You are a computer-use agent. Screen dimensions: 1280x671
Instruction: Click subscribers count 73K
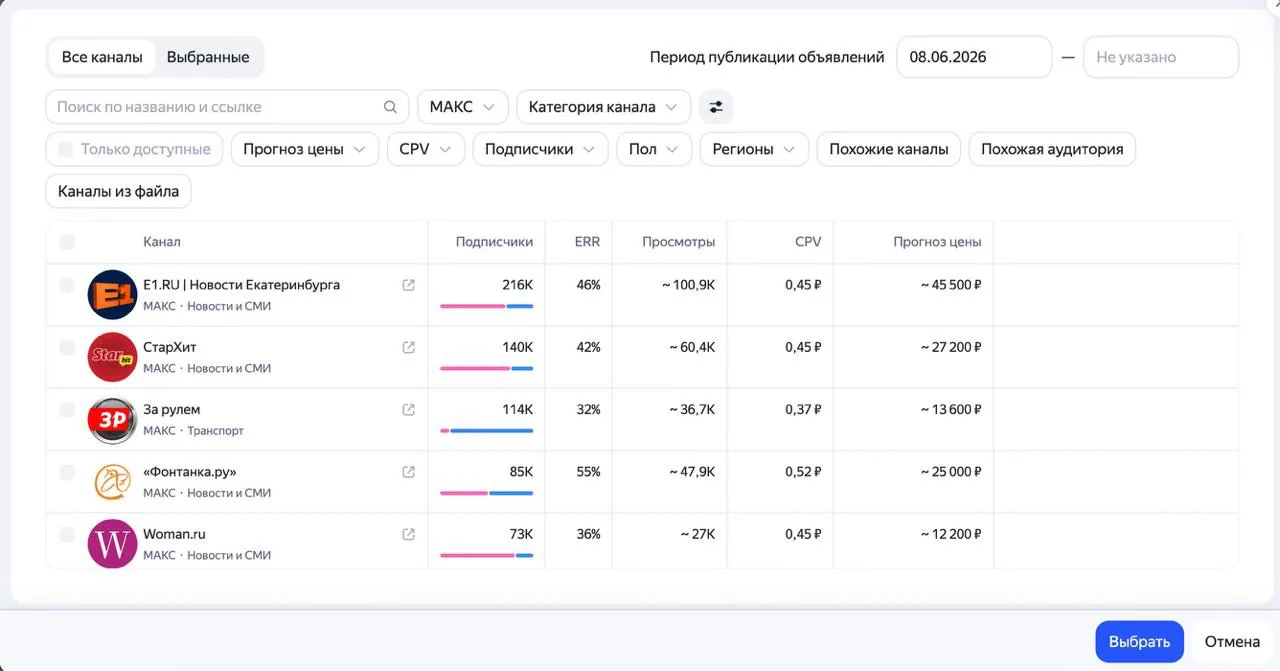pos(521,534)
